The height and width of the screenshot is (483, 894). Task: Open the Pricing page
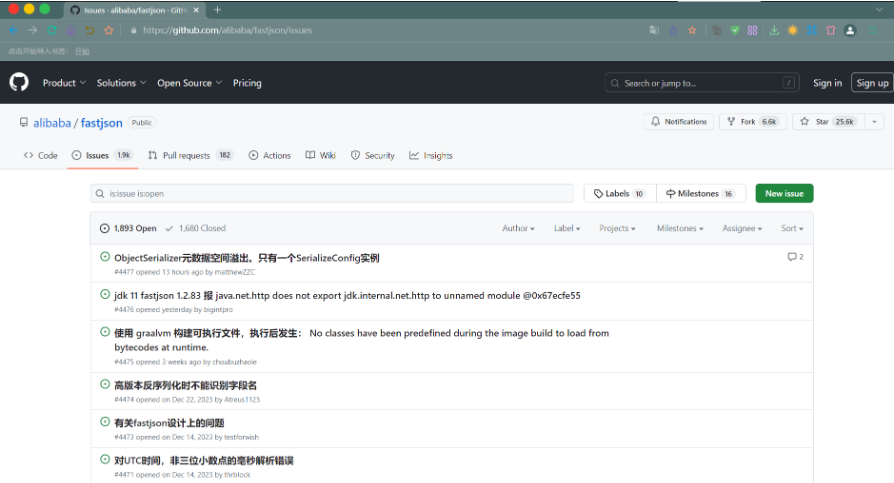pyautogui.click(x=247, y=83)
